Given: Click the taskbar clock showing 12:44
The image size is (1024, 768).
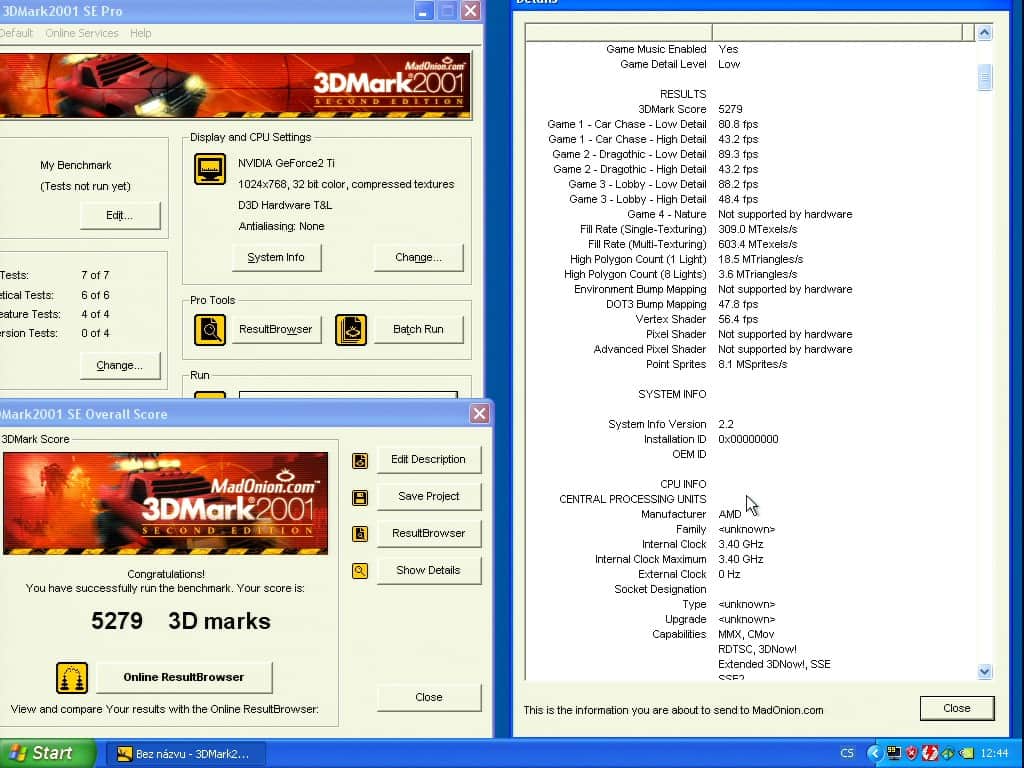Looking at the screenshot, I should (995, 754).
